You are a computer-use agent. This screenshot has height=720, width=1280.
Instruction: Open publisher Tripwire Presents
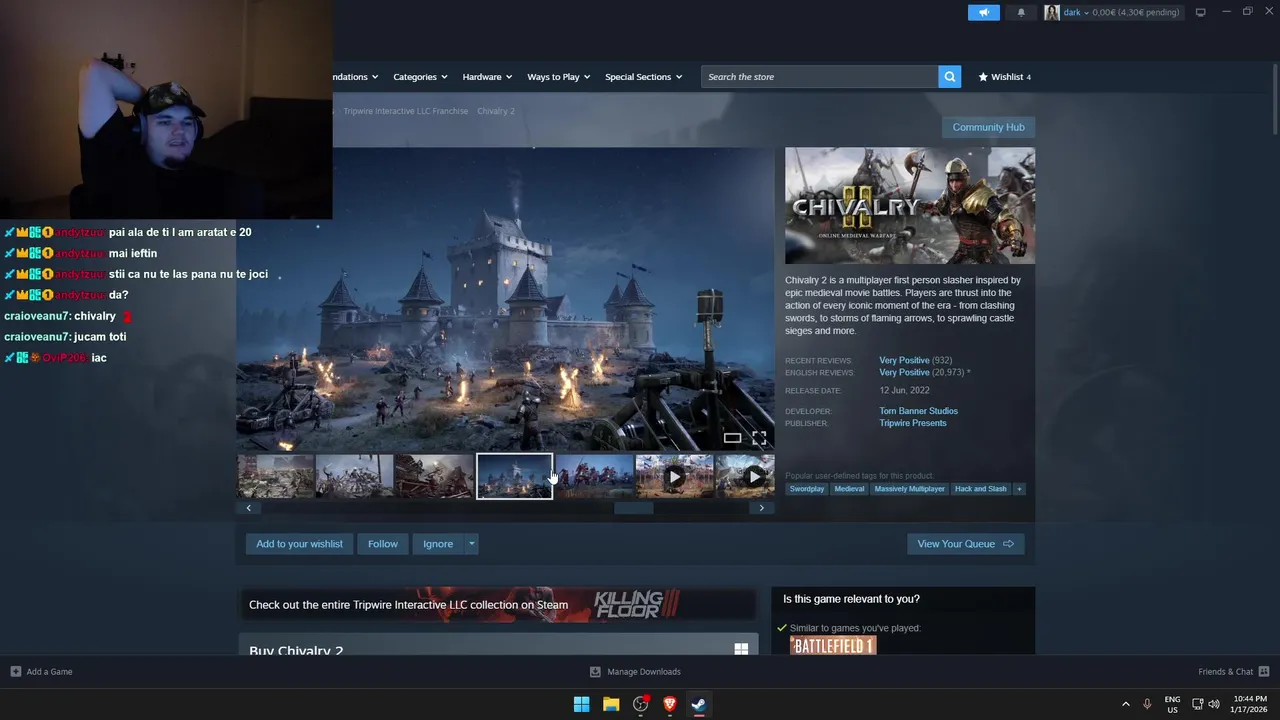coord(912,423)
